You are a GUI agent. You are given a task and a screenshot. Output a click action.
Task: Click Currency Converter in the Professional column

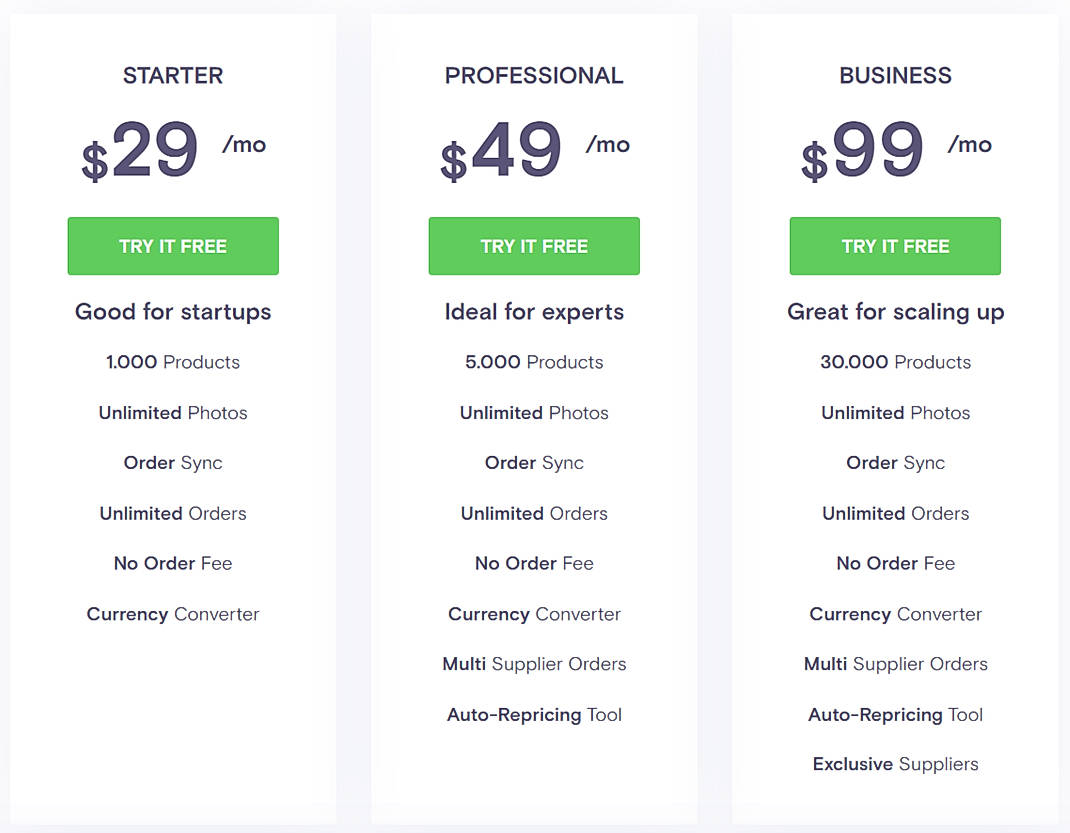click(533, 613)
